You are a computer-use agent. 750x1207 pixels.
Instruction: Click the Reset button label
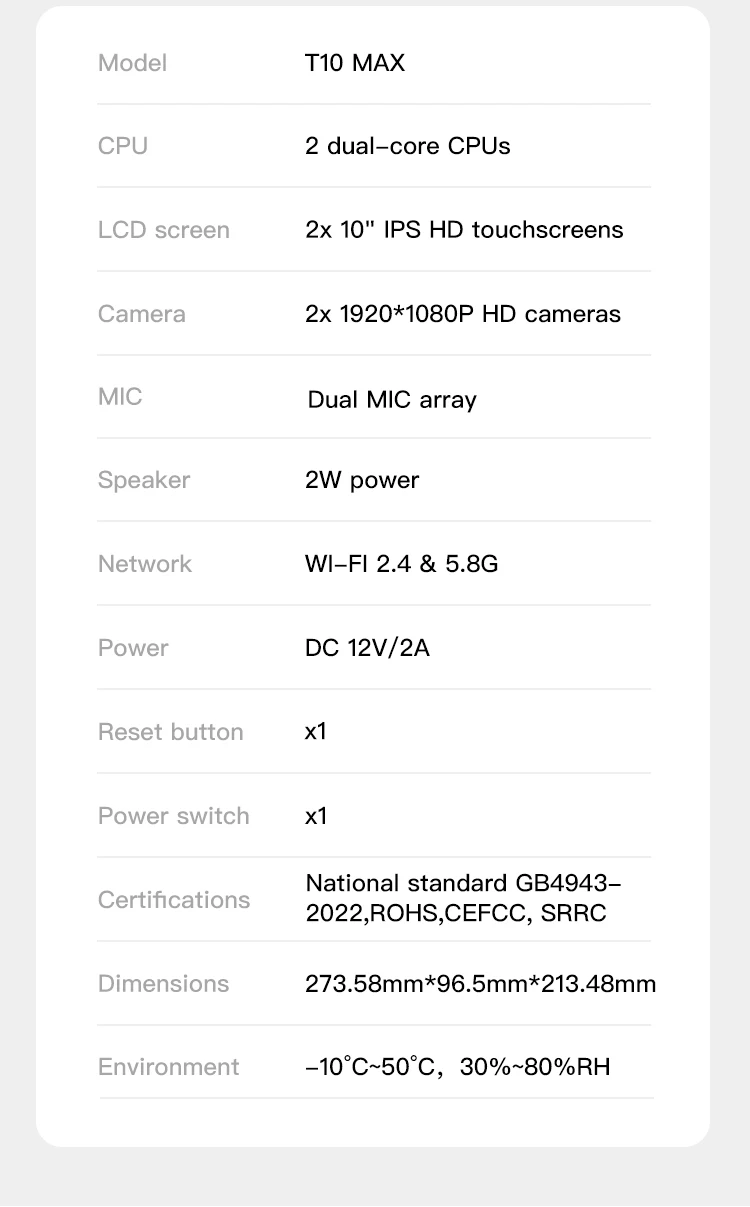coord(171,732)
